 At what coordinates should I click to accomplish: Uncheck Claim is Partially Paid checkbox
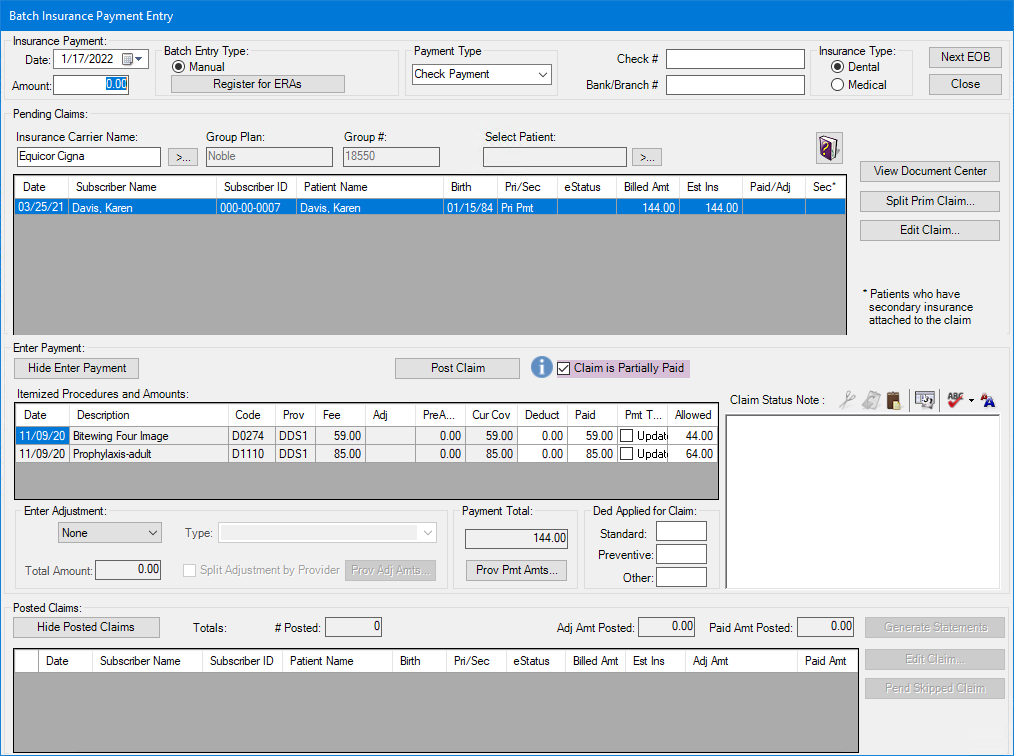(564, 368)
